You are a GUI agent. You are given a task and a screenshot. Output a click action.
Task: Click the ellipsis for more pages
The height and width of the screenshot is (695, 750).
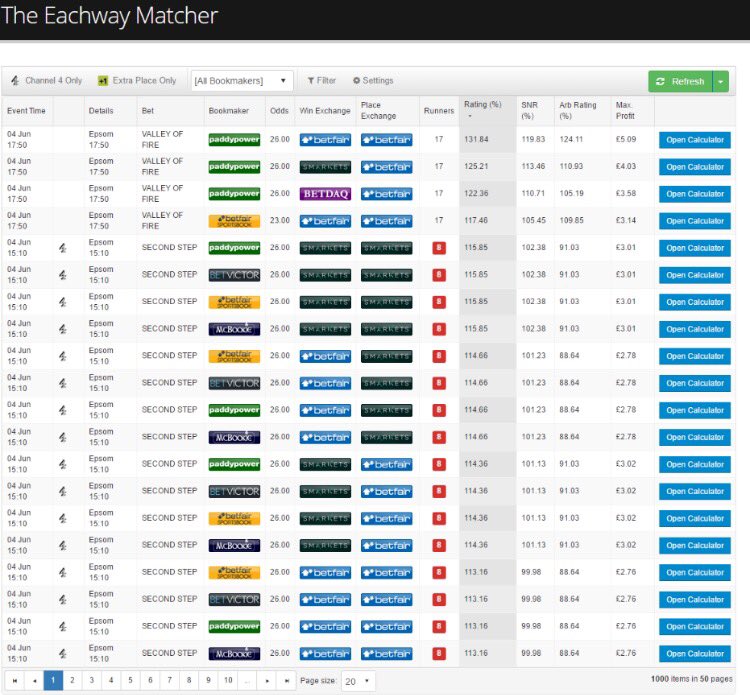tap(248, 681)
